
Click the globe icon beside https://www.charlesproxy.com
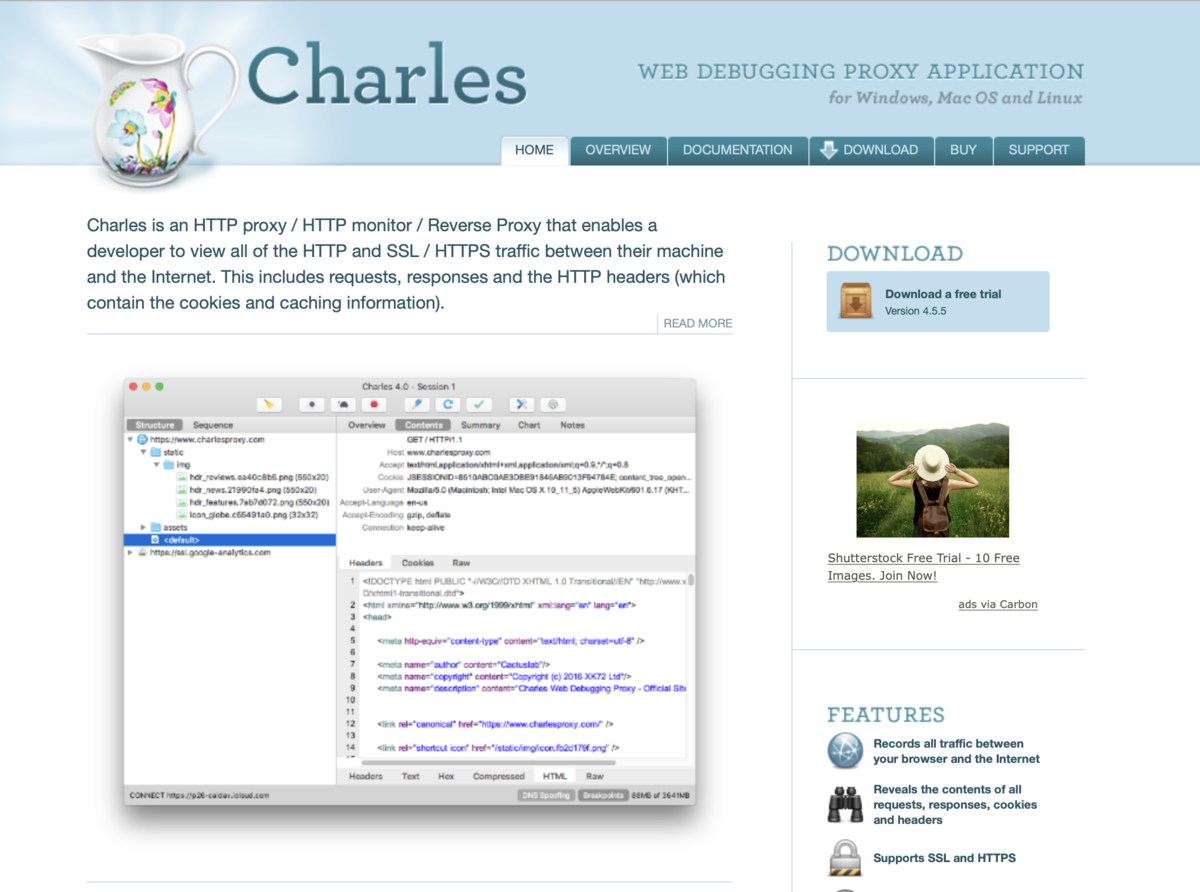142,440
